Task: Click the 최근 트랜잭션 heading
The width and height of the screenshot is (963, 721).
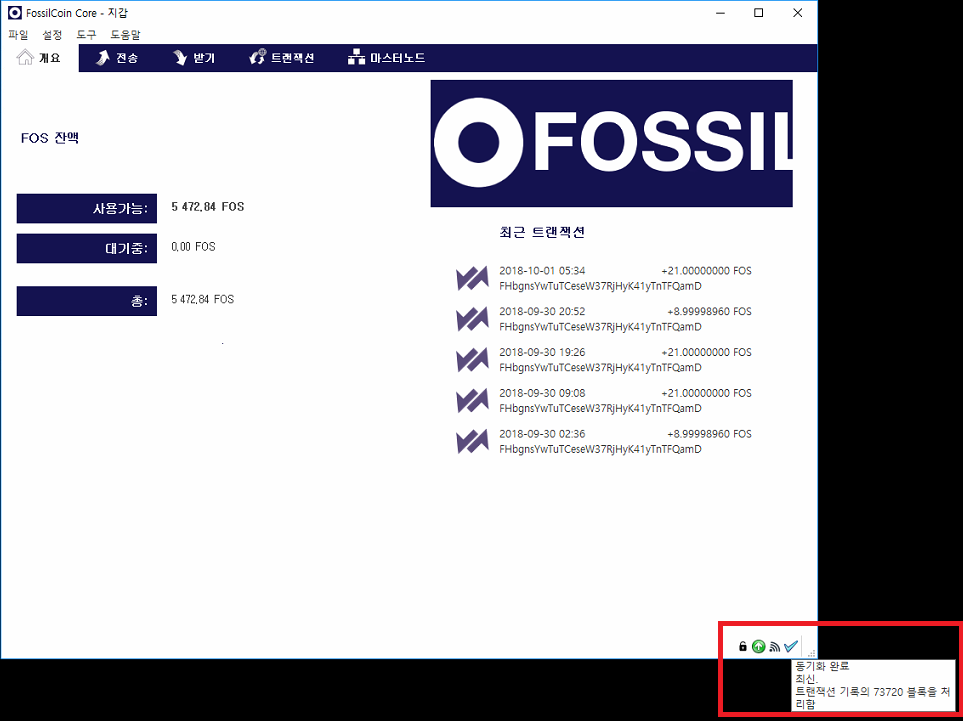Action: [x=542, y=232]
